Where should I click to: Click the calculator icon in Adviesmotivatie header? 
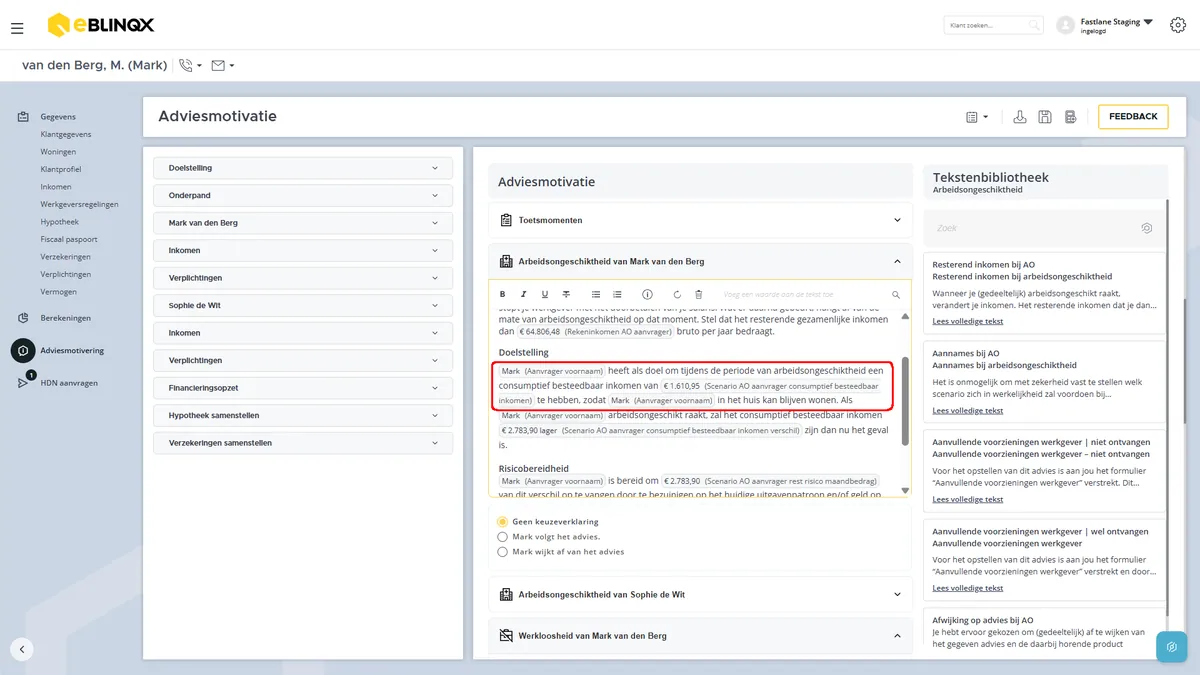[x=1070, y=117]
